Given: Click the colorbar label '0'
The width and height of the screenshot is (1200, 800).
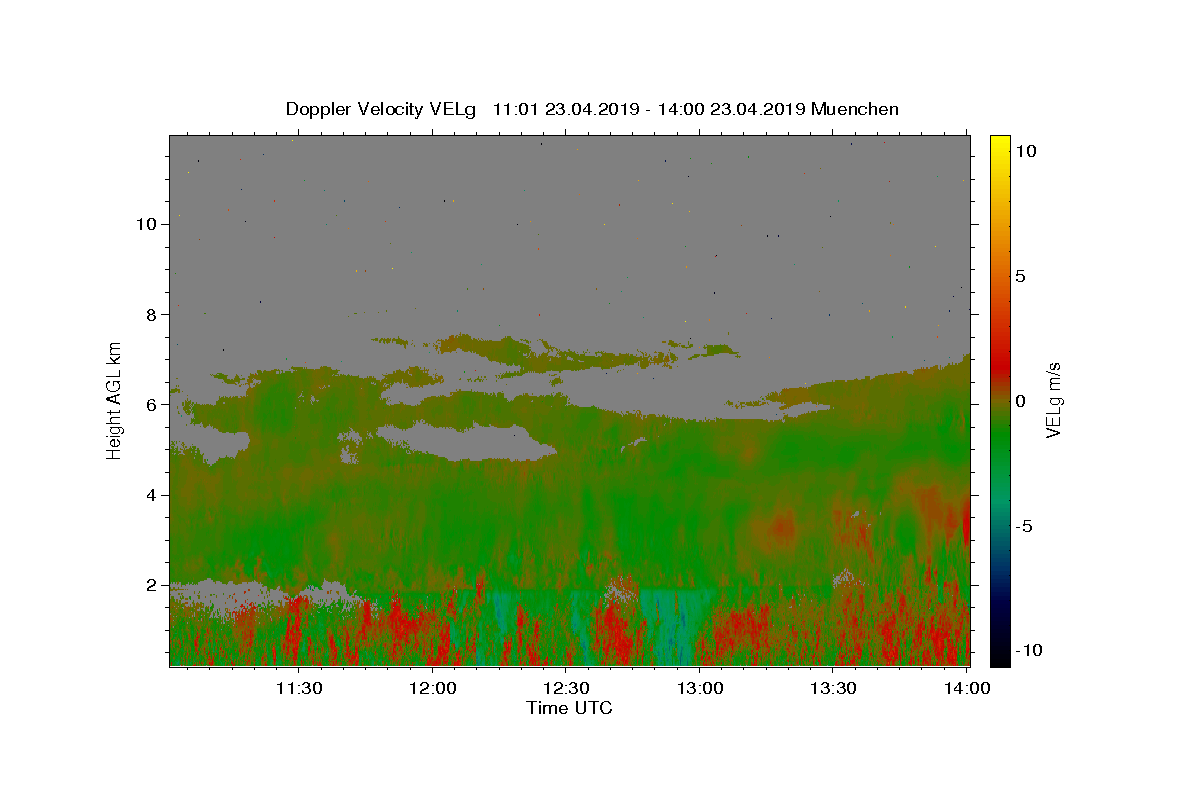Looking at the screenshot, I should 1020,401.
